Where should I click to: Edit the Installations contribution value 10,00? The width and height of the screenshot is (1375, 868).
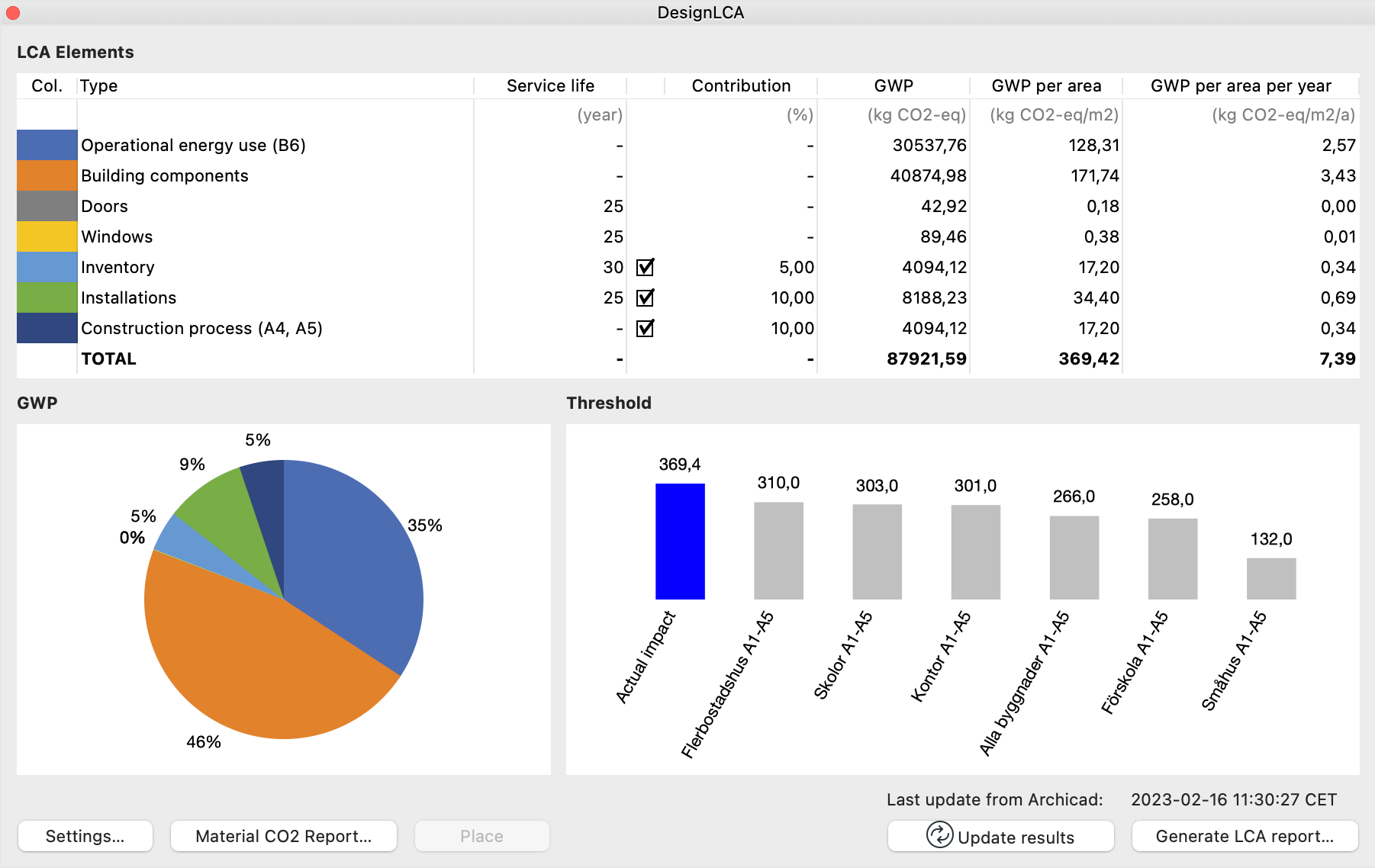[x=792, y=297]
